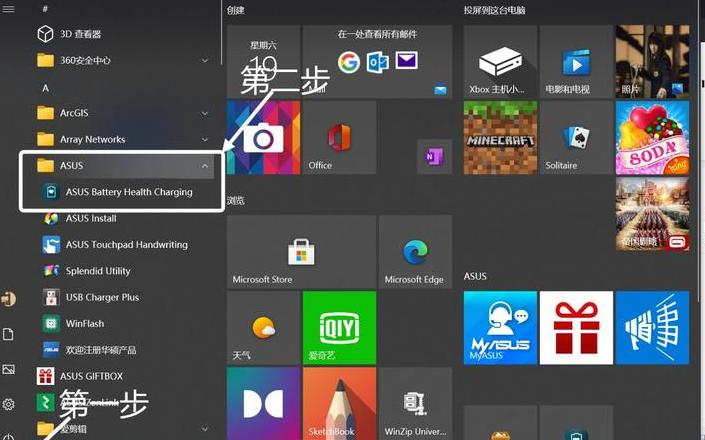Click the ASUS tile group heading
This screenshot has width=705, height=440.
pos(475,276)
